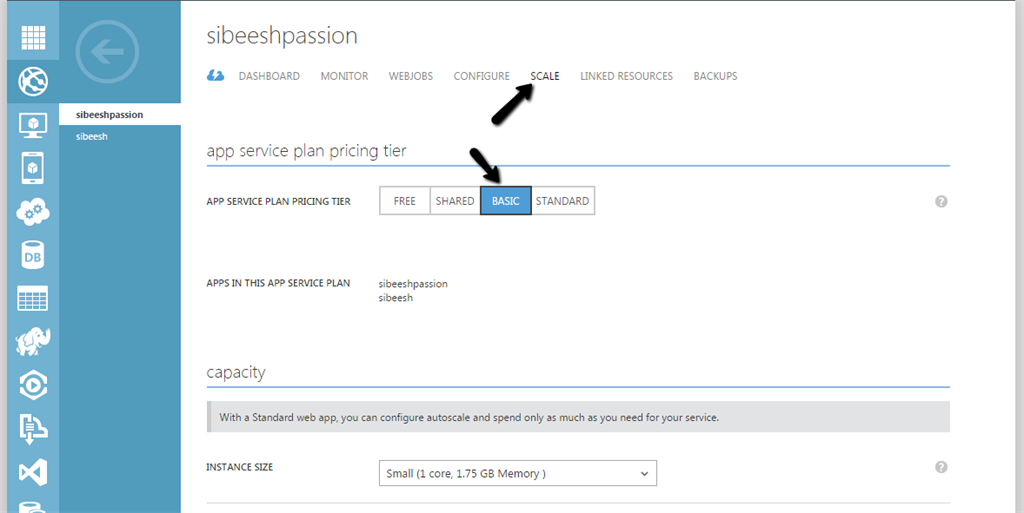
Task: Open Visual Studio Online sidebar icon
Action: pyautogui.click(x=33, y=472)
